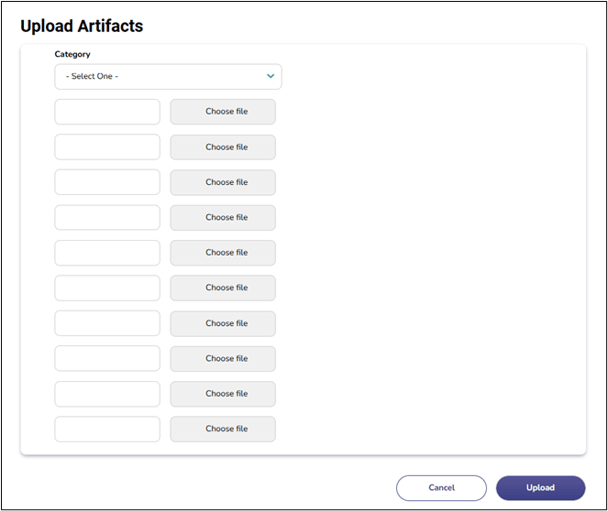Focus the third row's text field
Image resolution: width=608 pixels, height=511 pixels.
coord(107,182)
